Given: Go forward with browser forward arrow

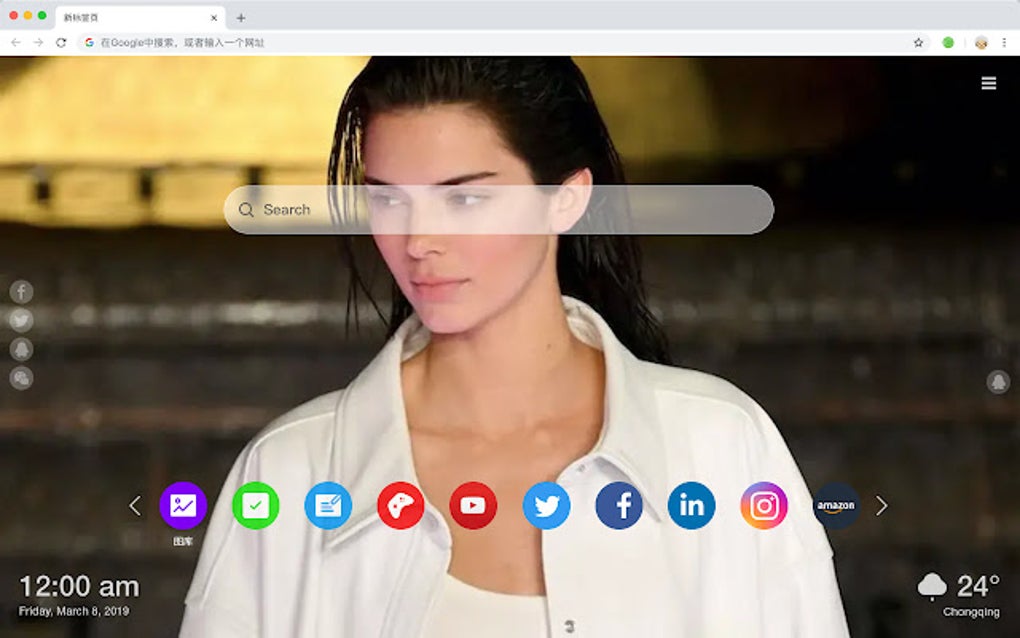Looking at the screenshot, I should [38, 42].
